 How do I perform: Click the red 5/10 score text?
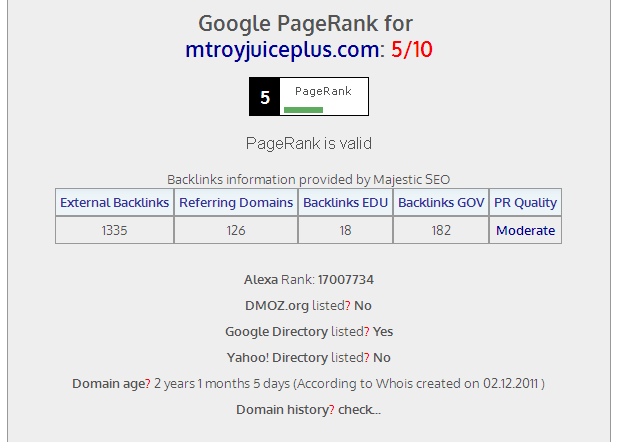[412, 50]
